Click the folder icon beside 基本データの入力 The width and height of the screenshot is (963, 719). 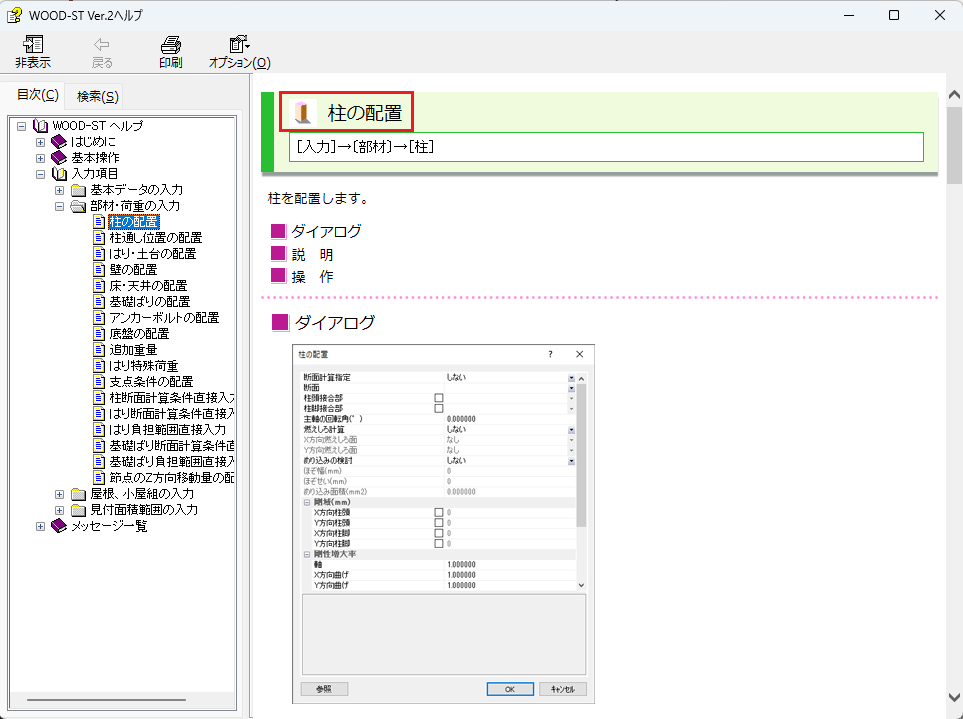click(78, 190)
